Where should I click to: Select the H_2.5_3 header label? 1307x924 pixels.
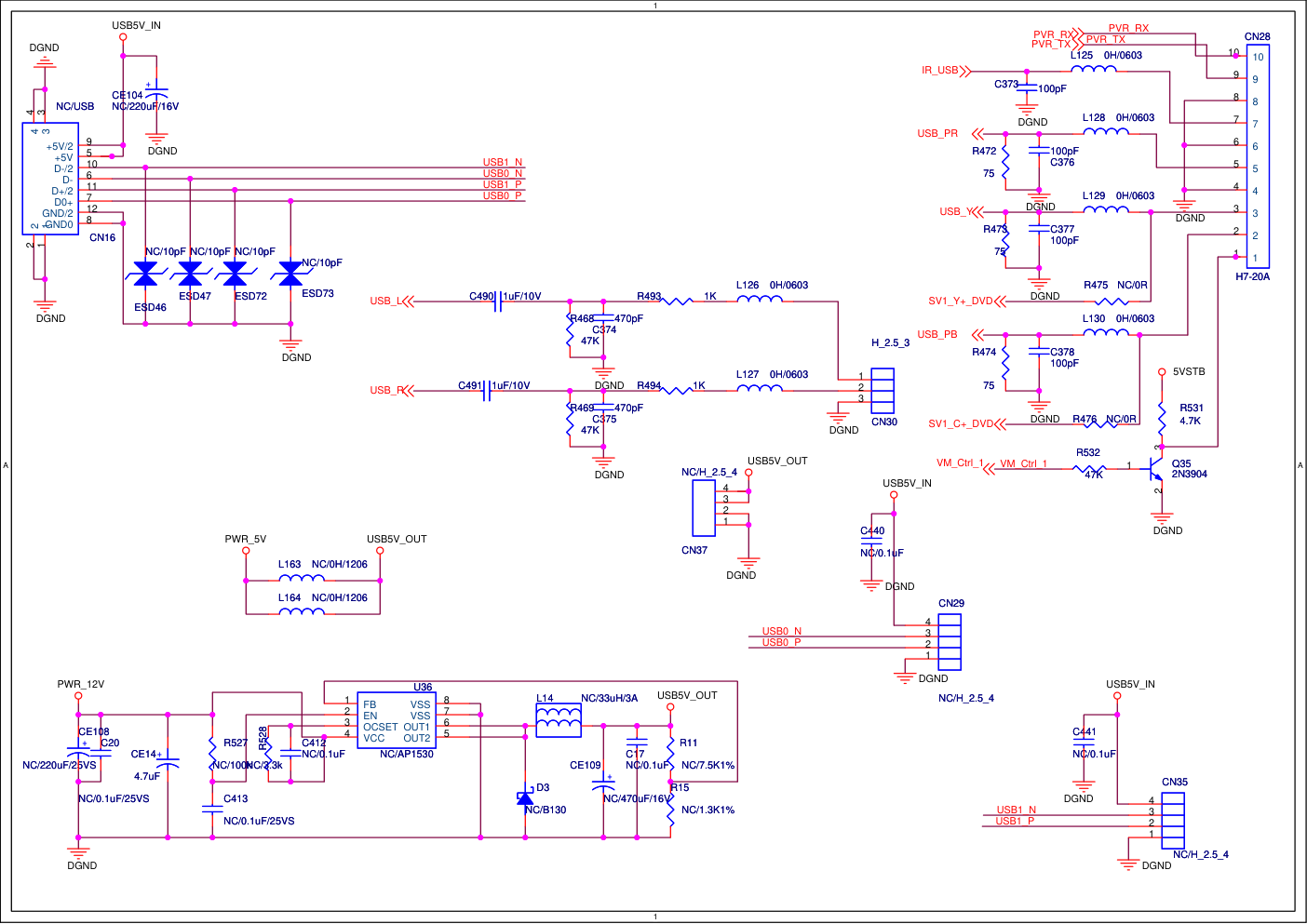(890, 342)
